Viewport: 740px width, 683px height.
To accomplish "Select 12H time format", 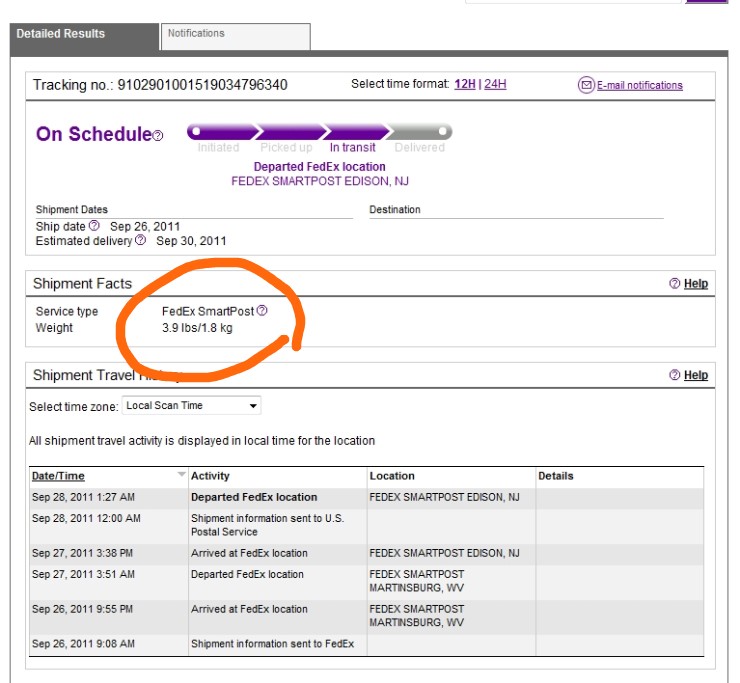I will click(x=465, y=84).
